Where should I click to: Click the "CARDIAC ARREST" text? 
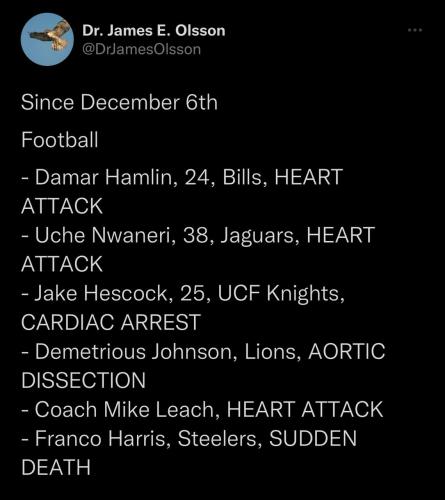point(111,322)
